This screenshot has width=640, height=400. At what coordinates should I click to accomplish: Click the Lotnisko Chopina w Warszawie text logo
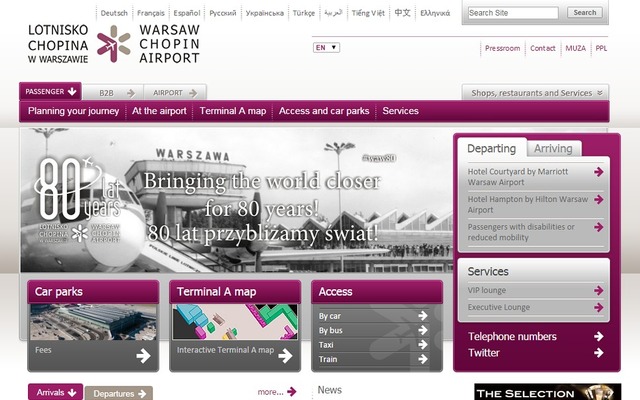pyautogui.click(x=58, y=44)
